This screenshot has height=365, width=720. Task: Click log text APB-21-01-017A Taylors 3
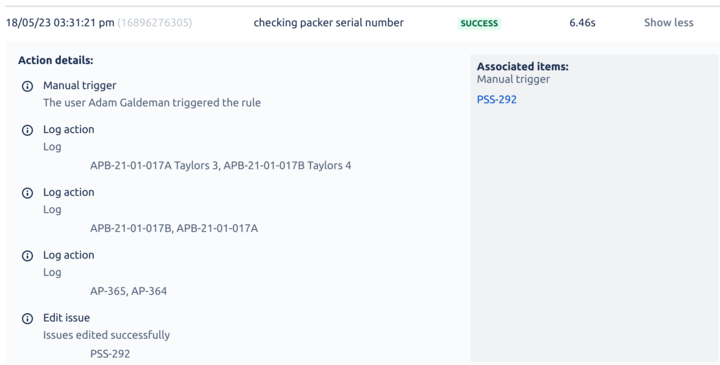point(154,165)
